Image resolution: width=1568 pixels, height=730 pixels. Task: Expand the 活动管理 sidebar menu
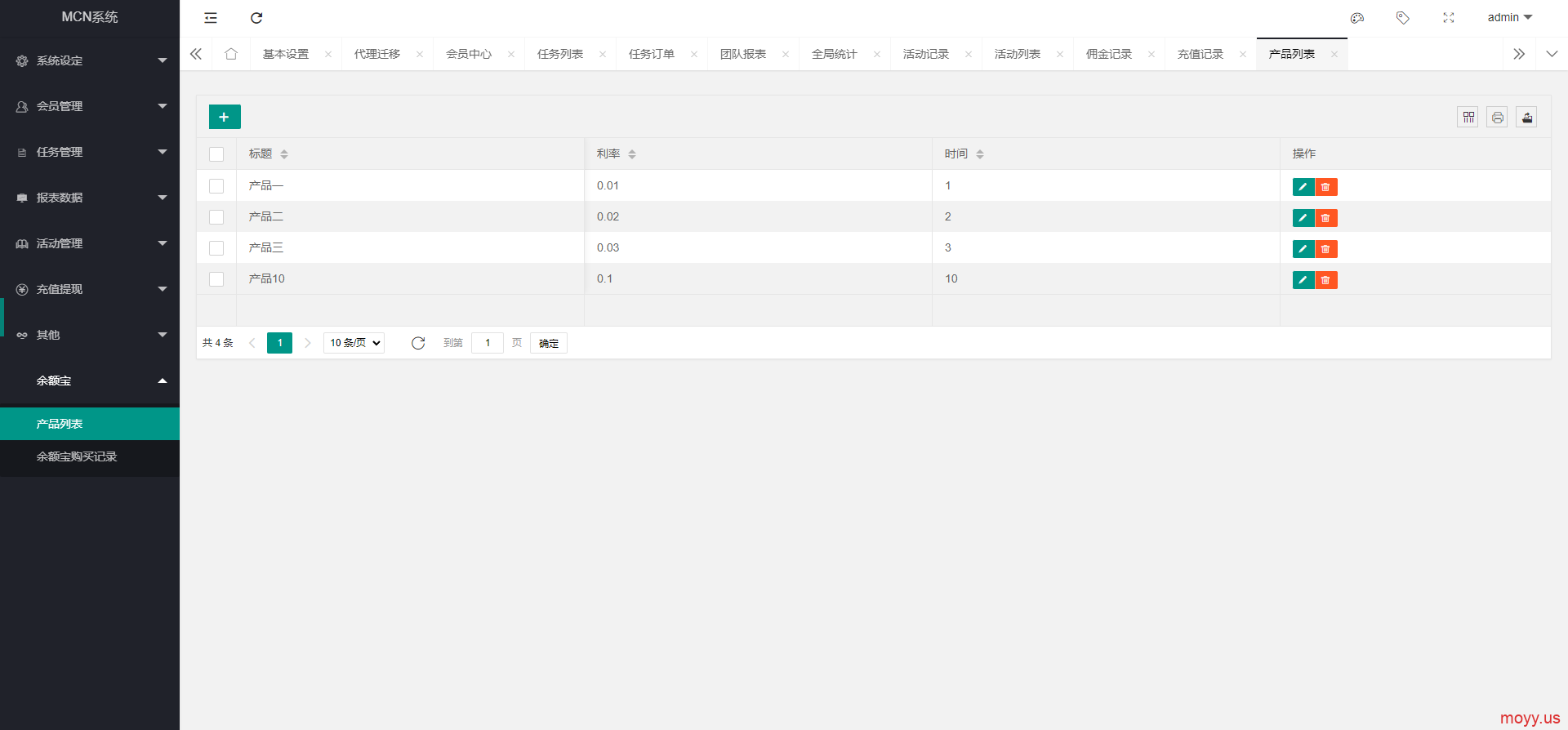[90, 243]
